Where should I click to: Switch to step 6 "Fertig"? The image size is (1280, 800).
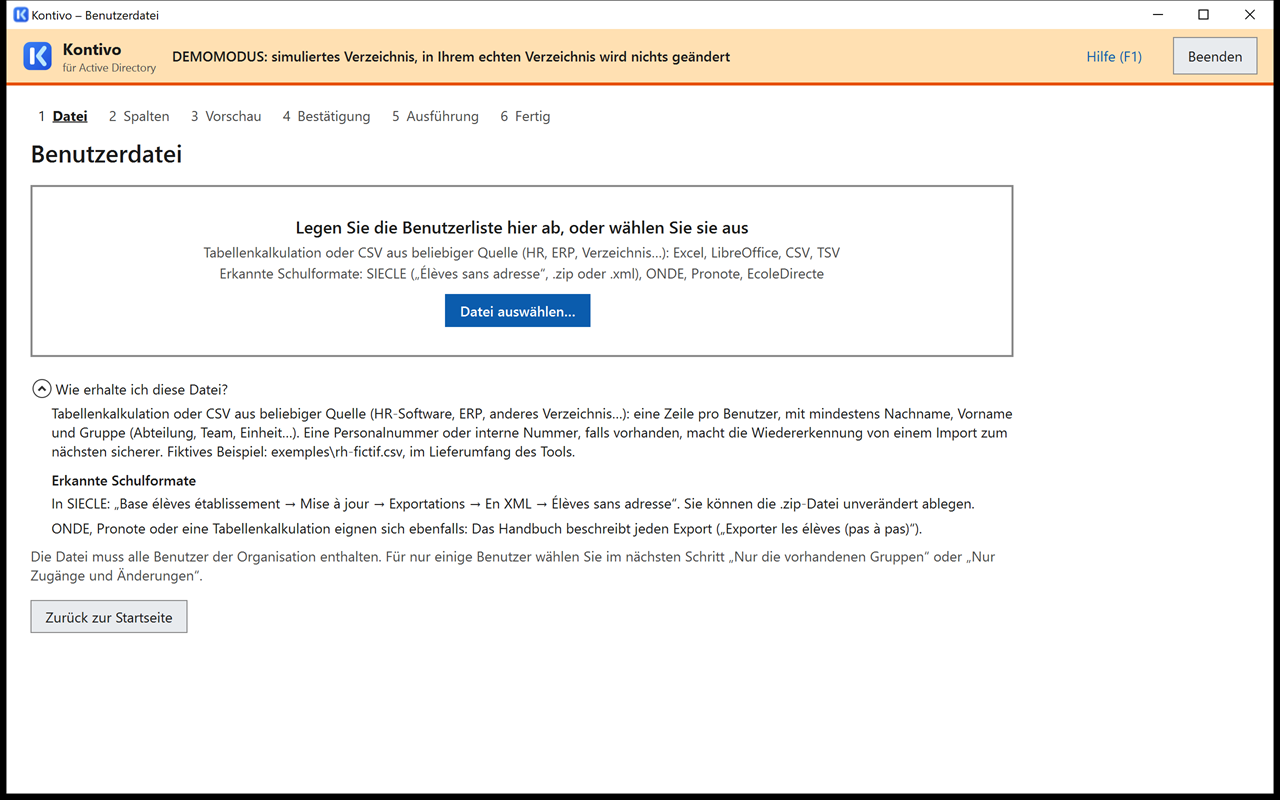click(525, 116)
